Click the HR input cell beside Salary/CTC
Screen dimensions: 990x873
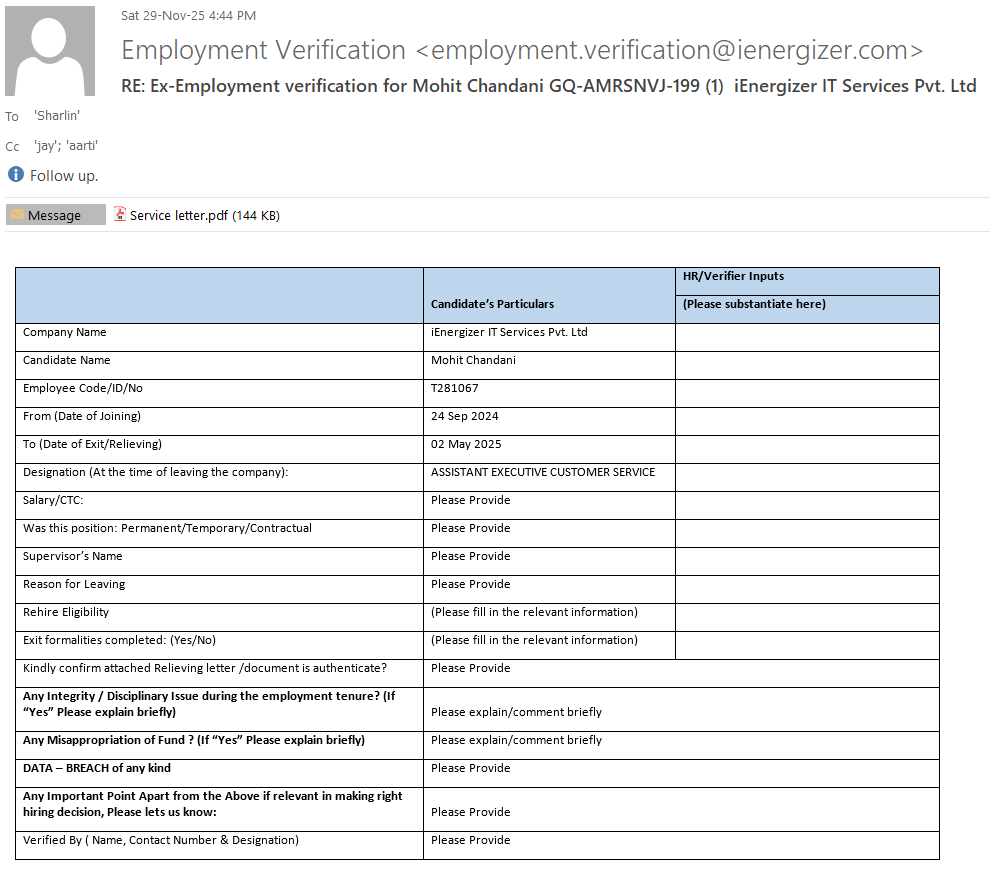click(806, 505)
